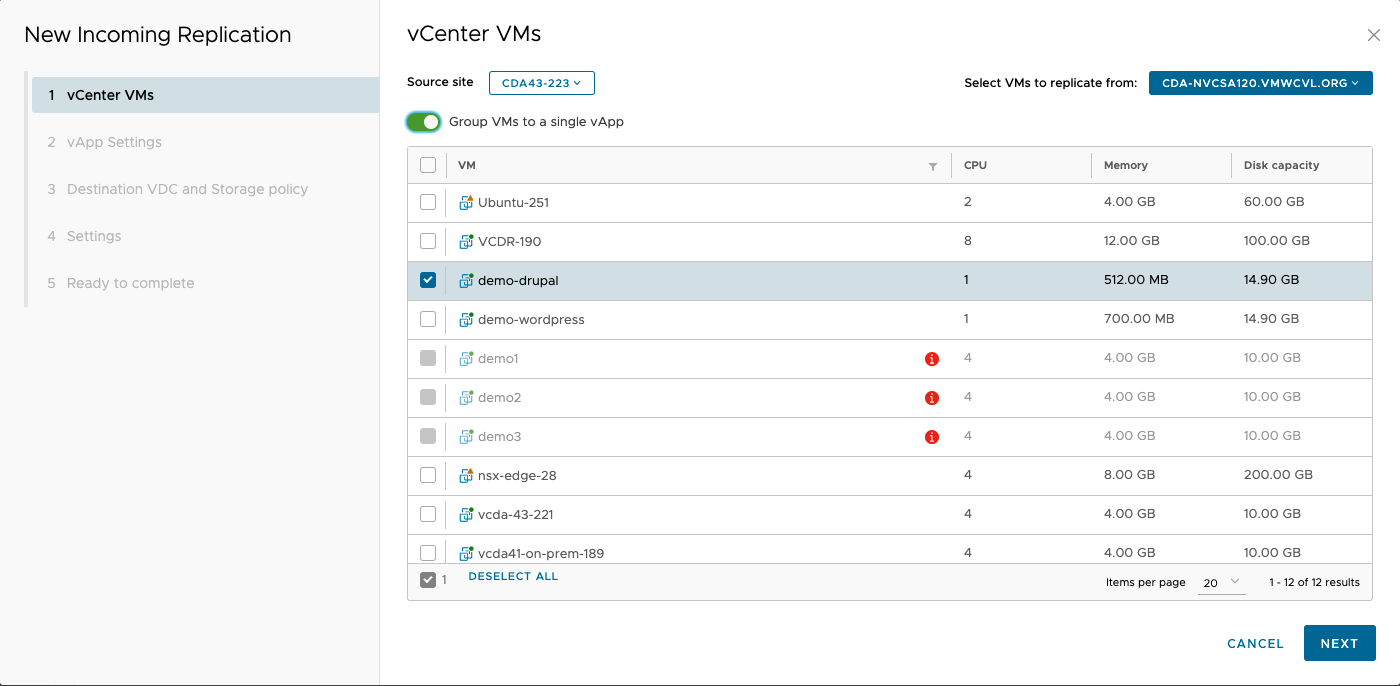Check the demo-wordpress checkbox

click(x=428, y=319)
